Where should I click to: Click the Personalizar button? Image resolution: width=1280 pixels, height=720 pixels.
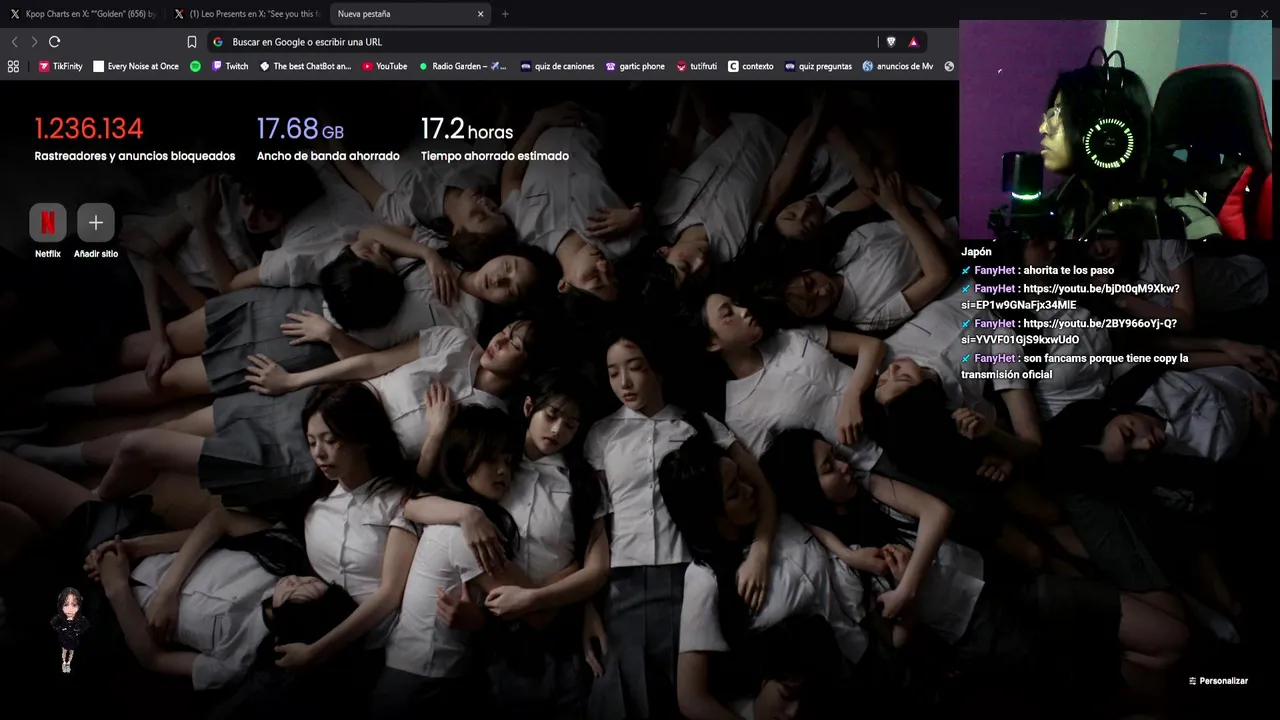click(1218, 681)
